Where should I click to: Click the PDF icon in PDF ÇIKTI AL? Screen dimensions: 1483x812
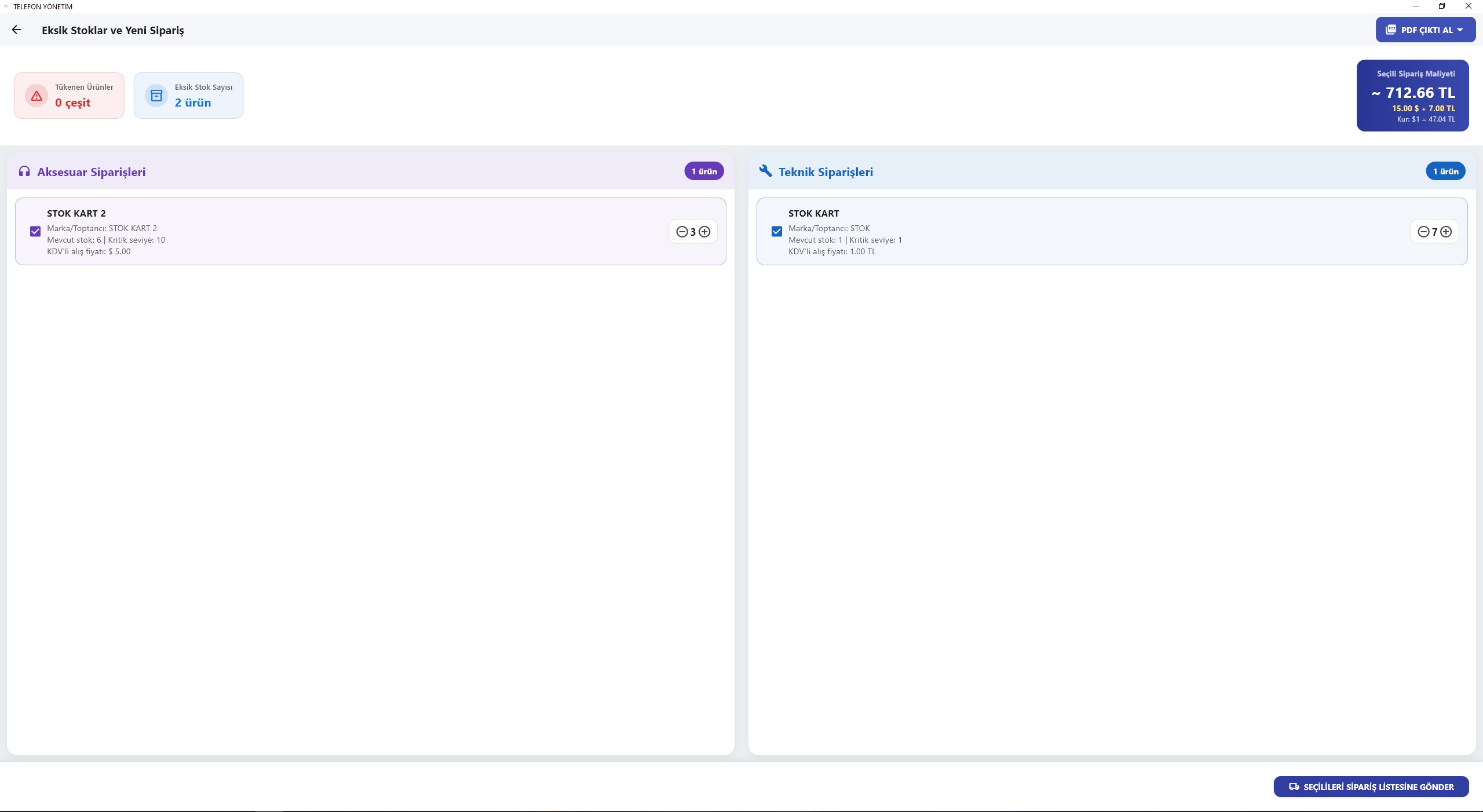coord(1391,30)
